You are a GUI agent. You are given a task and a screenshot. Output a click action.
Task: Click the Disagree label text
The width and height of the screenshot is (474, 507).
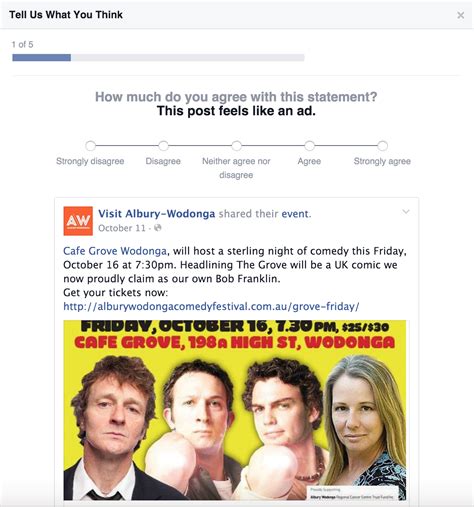[x=163, y=161]
